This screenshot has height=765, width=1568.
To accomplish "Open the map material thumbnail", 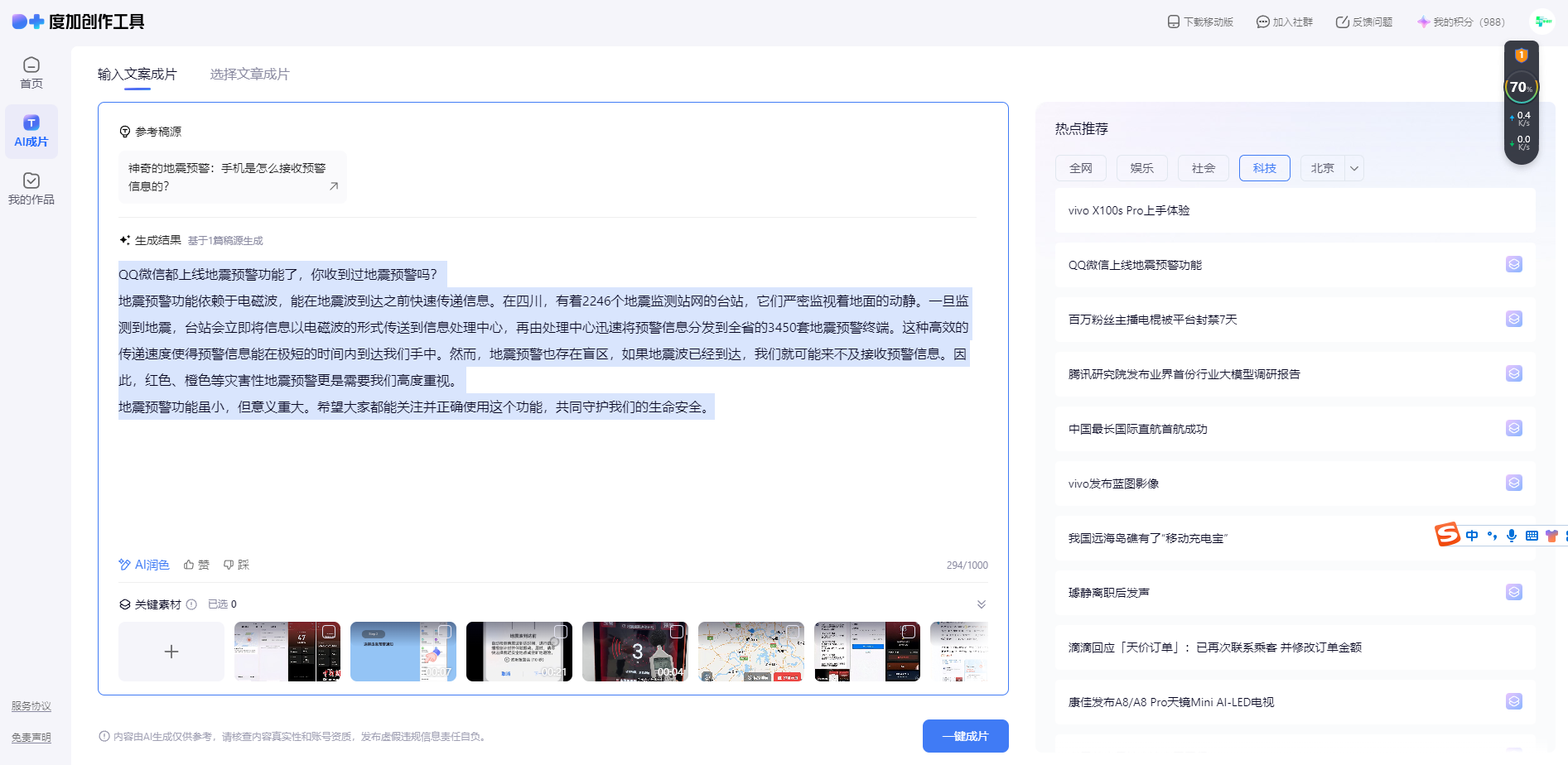I will tap(751, 652).
